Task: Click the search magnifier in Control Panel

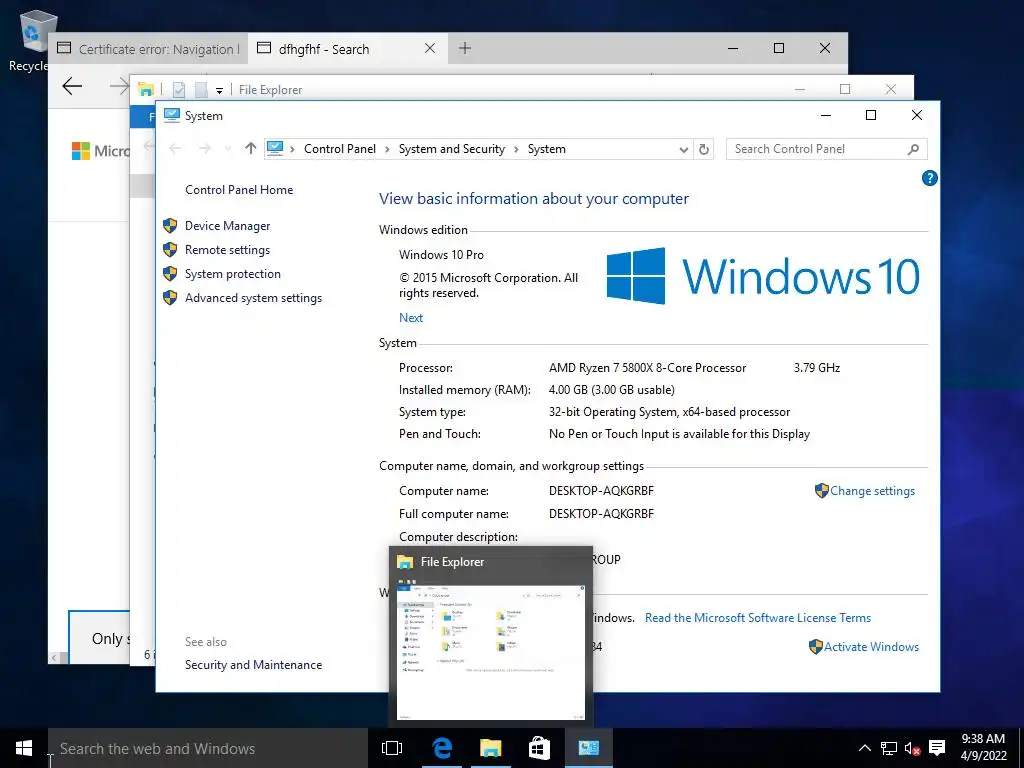Action: [x=914, y=150]
